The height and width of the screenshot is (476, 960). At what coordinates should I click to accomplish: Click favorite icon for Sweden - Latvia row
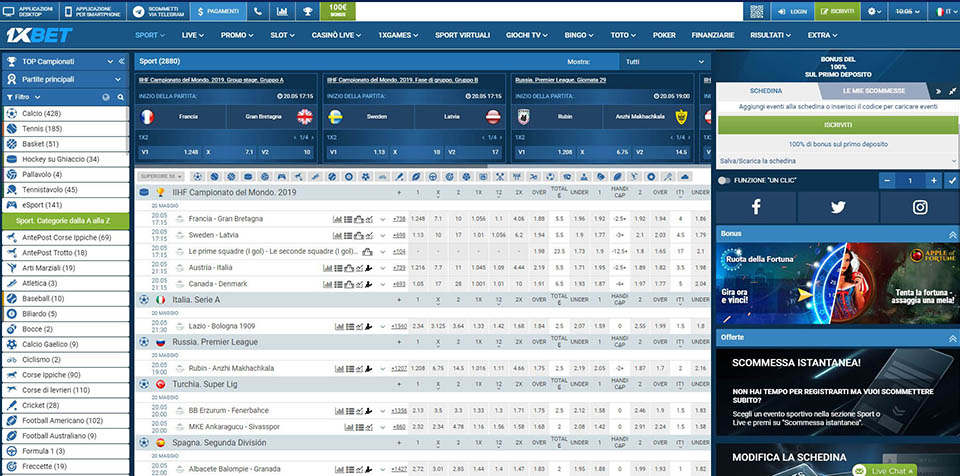click(x=179, y=235)
